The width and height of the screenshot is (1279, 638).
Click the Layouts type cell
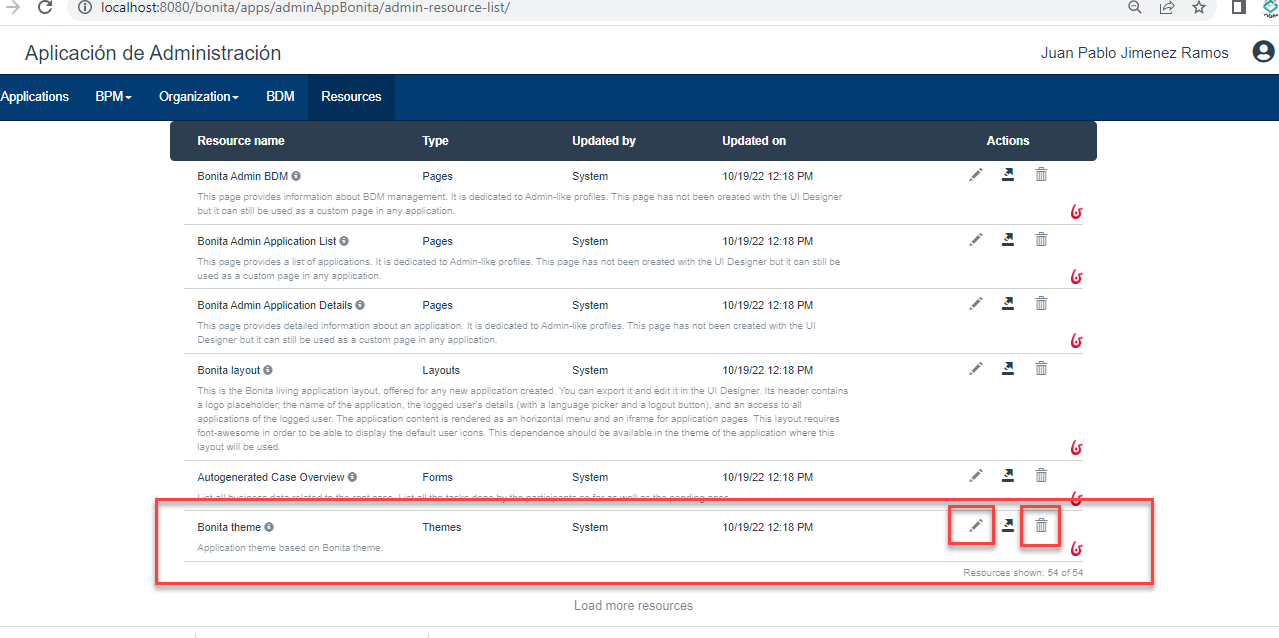click(x=441, y=370)
